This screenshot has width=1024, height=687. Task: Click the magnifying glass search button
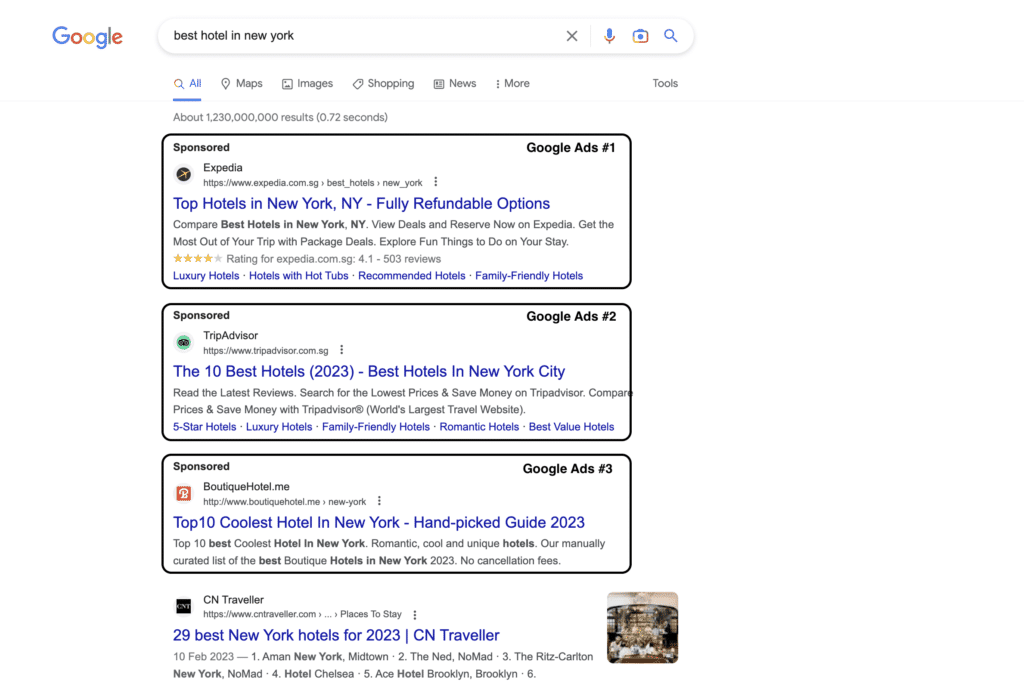(671, 36)
